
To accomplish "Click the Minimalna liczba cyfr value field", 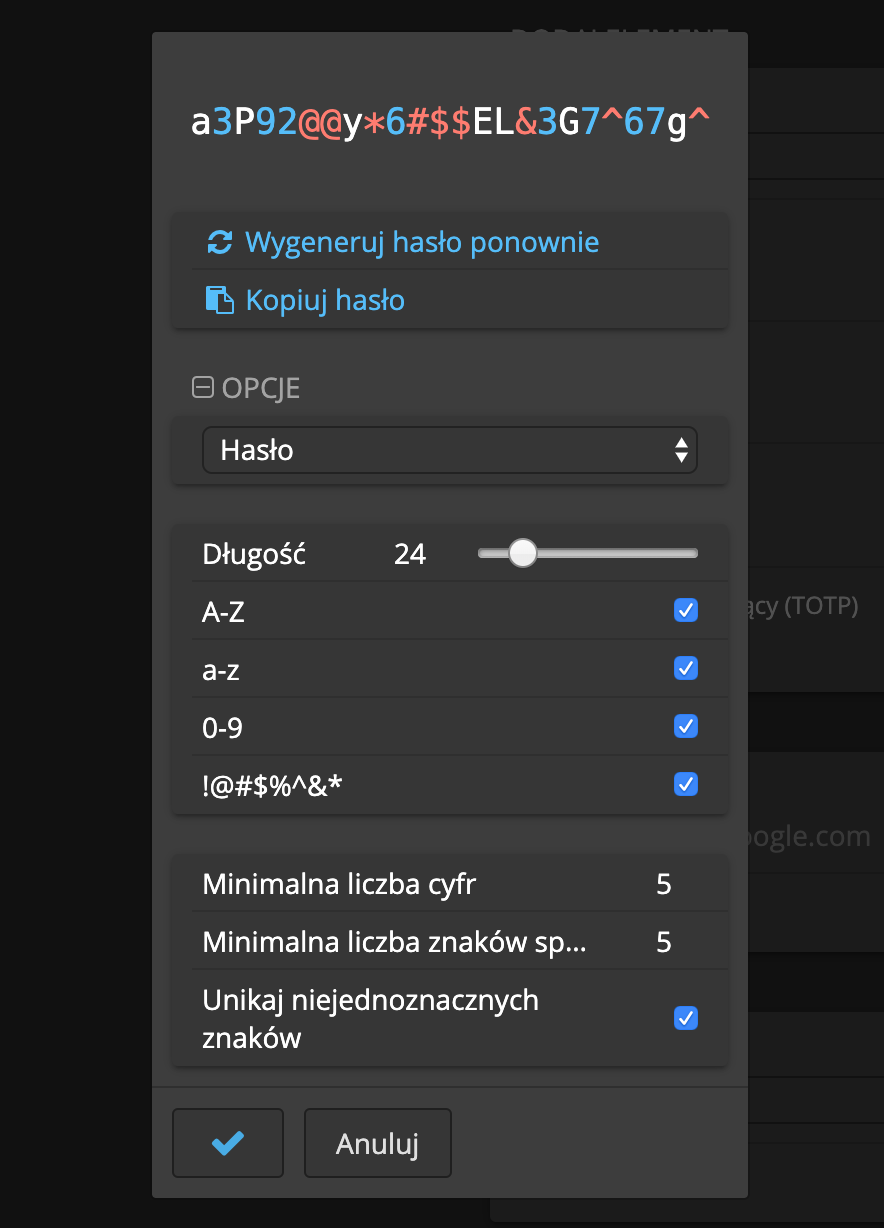I will [x=664, y=884].
